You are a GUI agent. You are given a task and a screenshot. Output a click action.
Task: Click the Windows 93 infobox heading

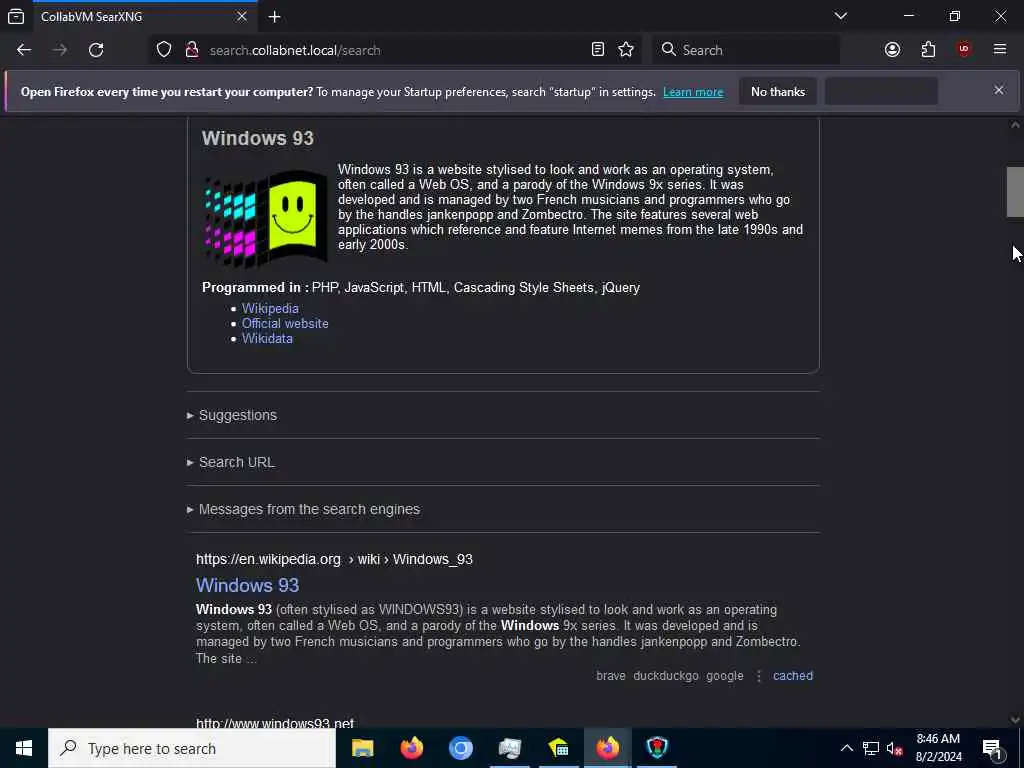[x=258, y=138]
